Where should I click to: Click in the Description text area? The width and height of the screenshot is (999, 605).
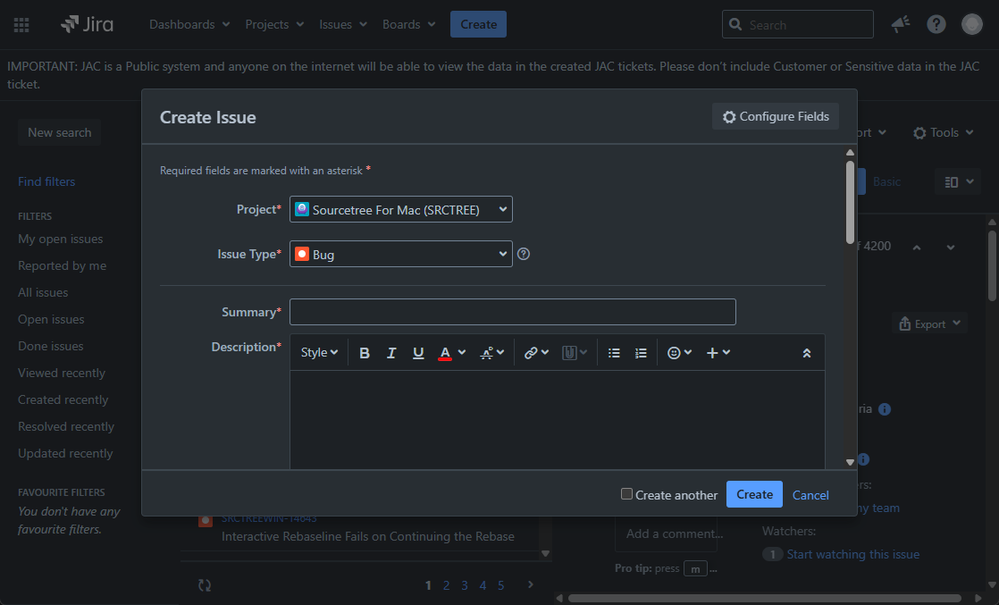557,420
